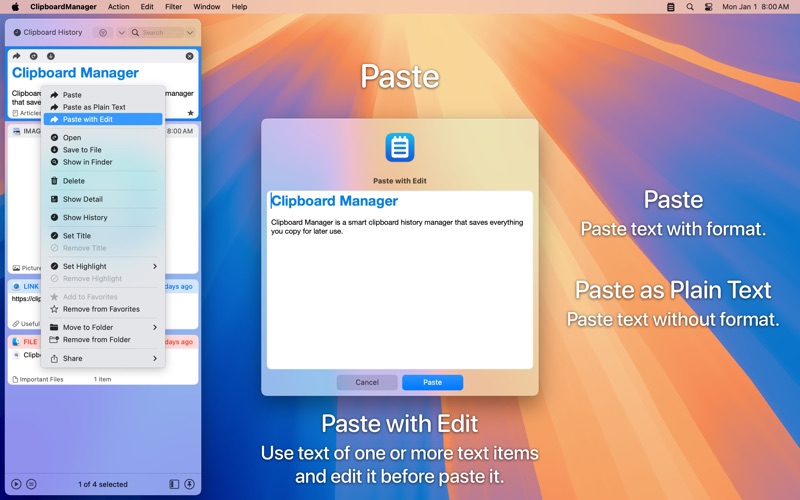Click the save-to-file download icon on the card
Screen dimensions: 800x500
click(51, 56)
